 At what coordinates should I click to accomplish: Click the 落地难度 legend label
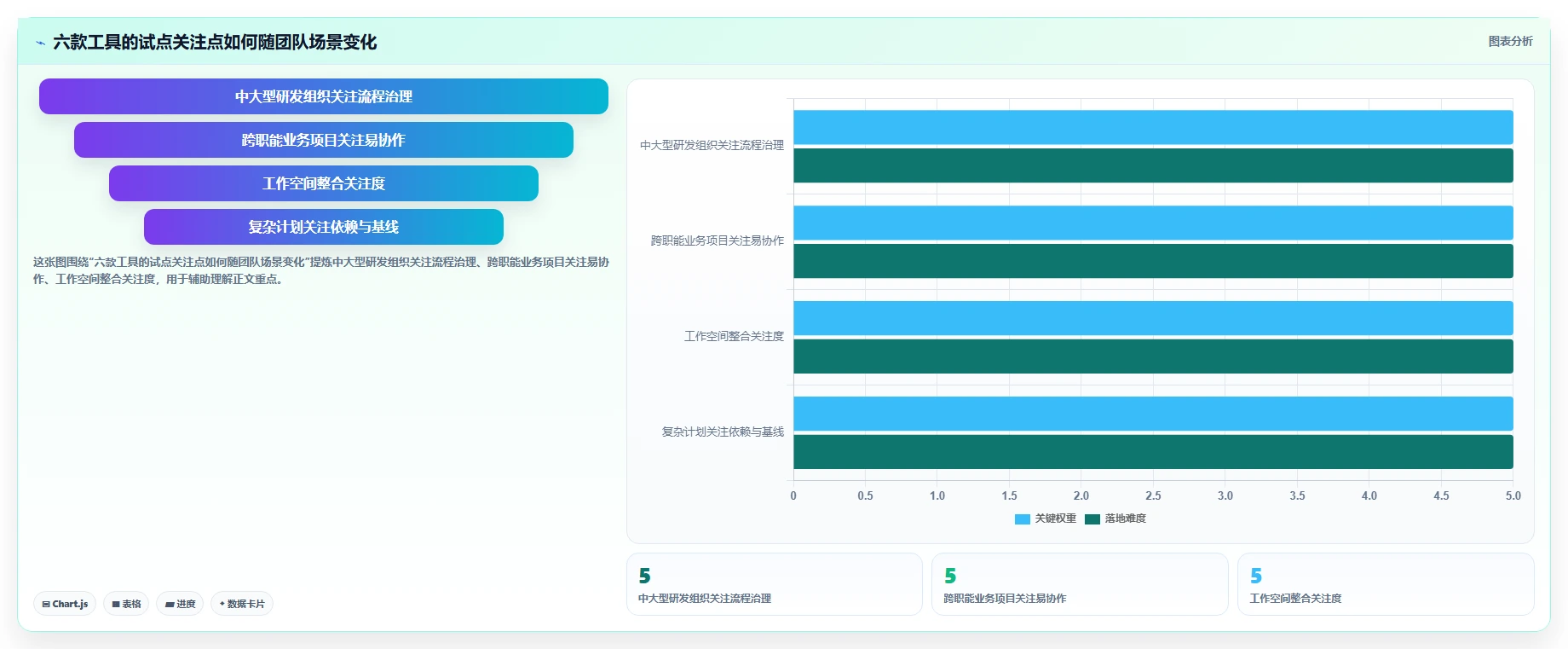click(1126, 519)
